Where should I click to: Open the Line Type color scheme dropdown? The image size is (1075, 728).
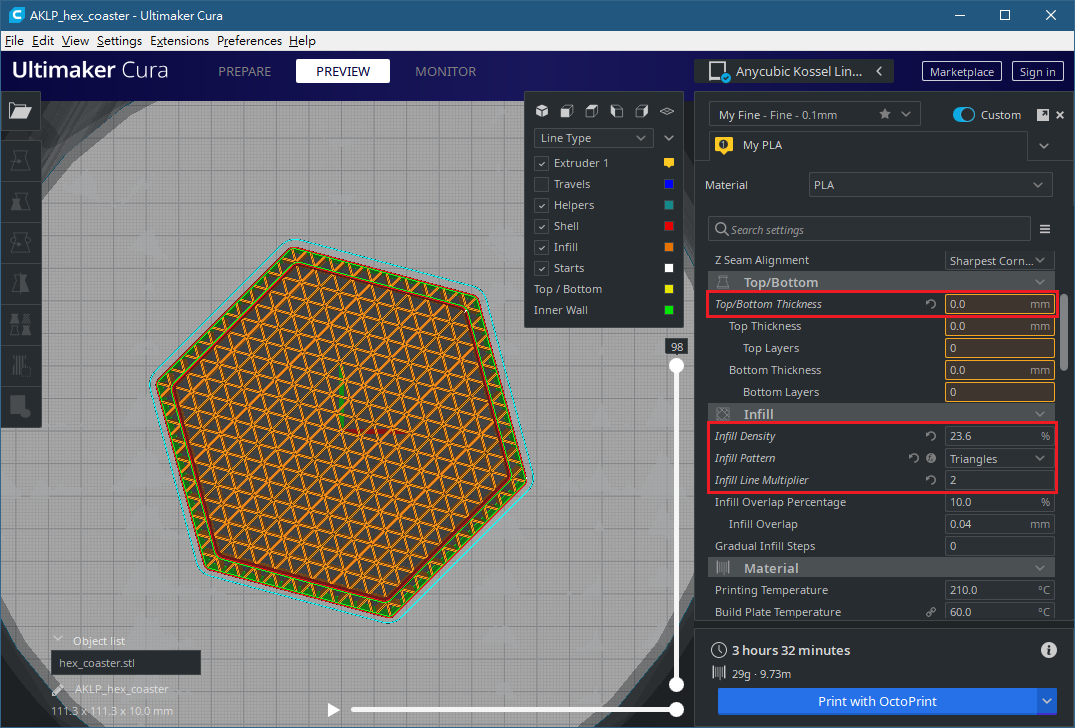pyautogui.click(x=593, y=138)
